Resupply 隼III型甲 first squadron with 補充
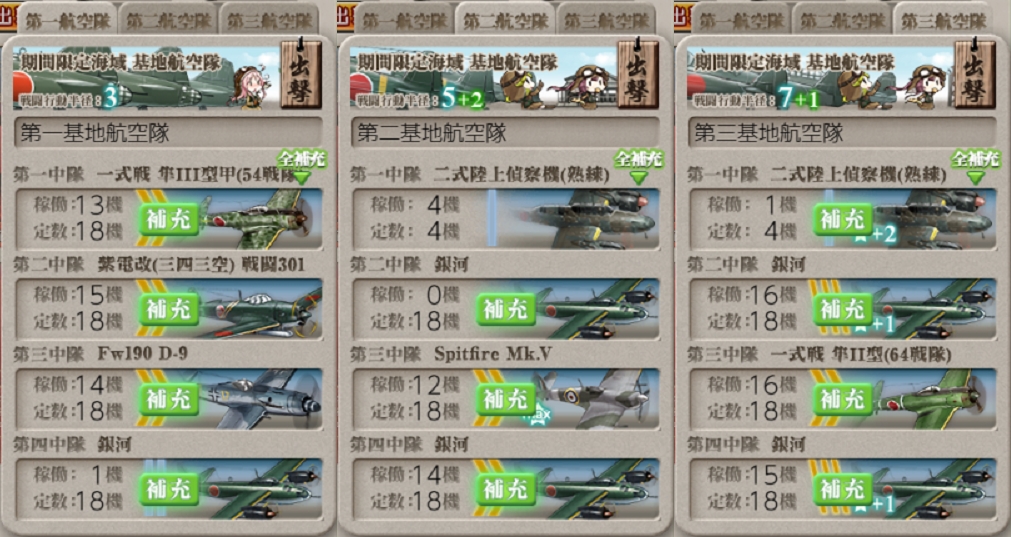Viewport: 1011px width, 537px height. point(168,219)
